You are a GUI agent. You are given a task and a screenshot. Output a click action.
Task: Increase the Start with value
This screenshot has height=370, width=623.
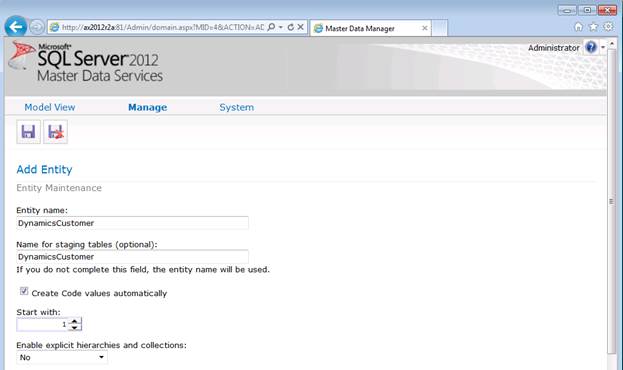tap(75, 321)
